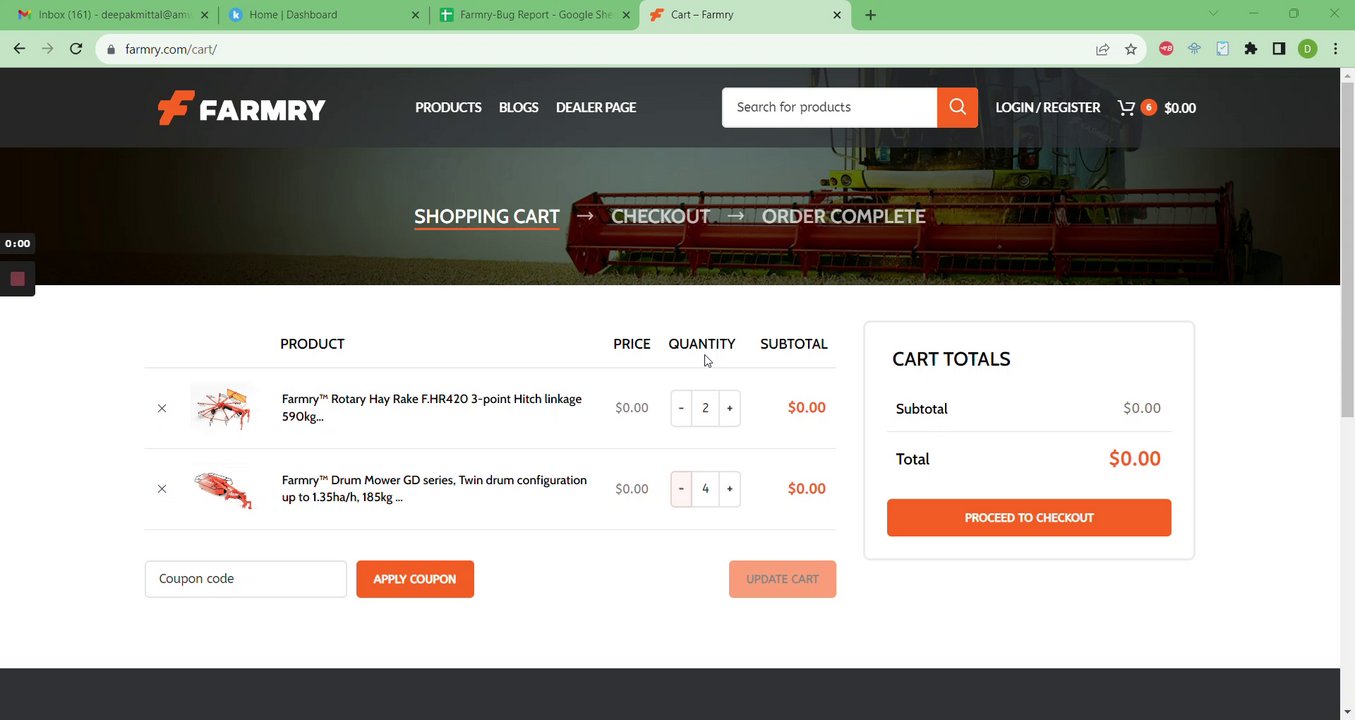Click the Rotary Hay Rake quantity field
Viewport: 1355px width, 720px height.
click(x=705, y=408)
